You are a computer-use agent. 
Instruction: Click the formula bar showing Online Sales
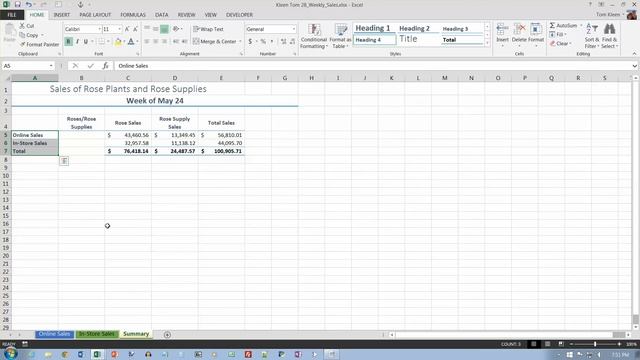[x=372, y=66]
